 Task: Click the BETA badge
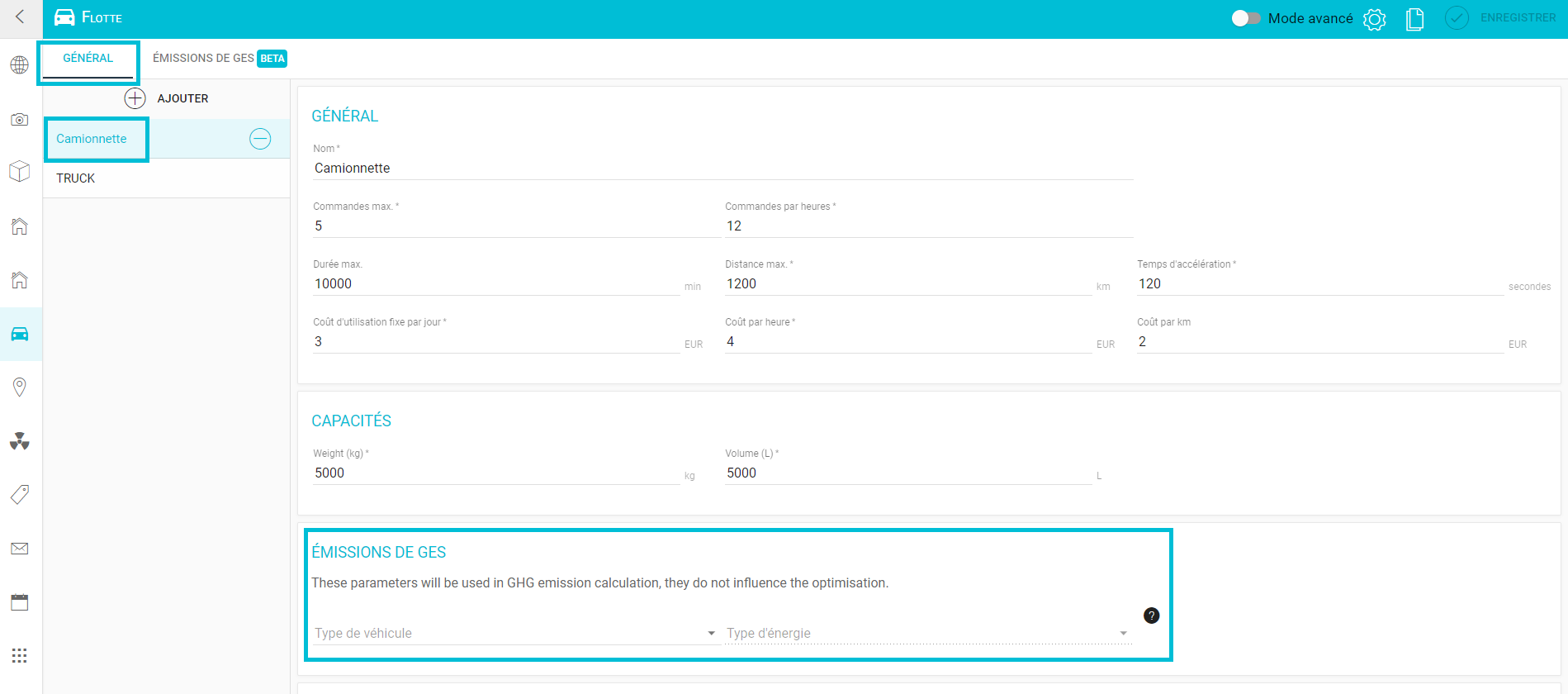pyautogui.click(x=272, y=59)
